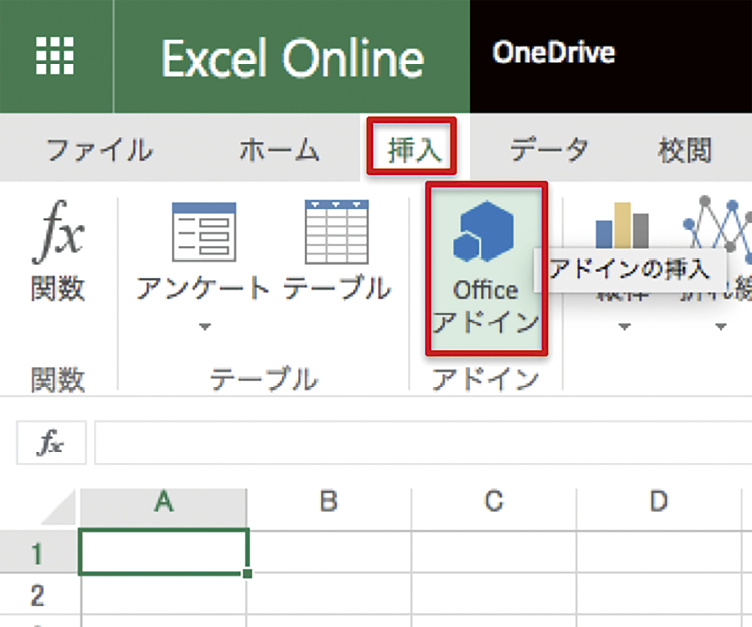Switch to the データ tab
Viewport: 752px width, 627px height.
coord(549,150)
